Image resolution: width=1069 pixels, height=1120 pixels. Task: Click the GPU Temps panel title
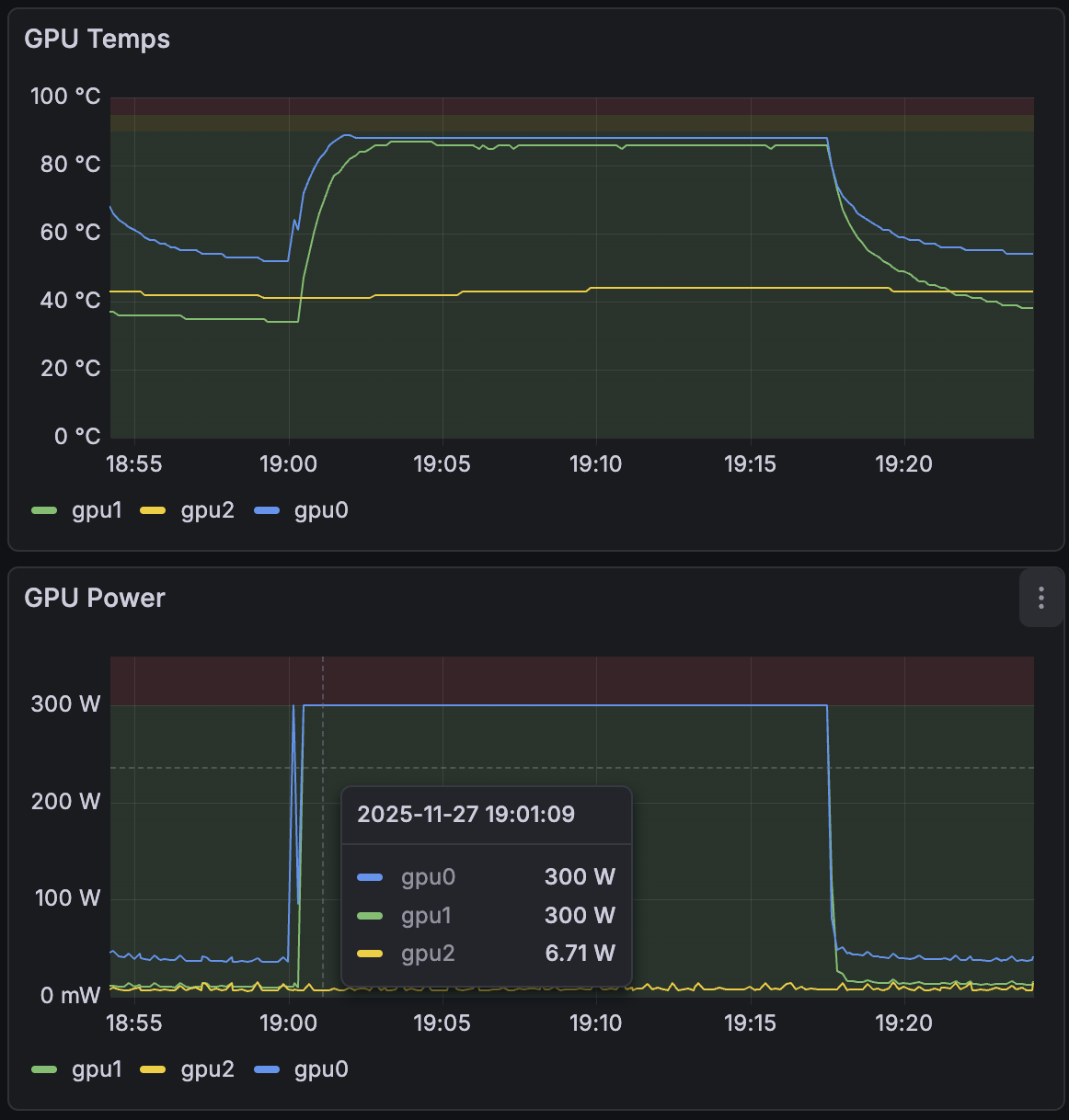click(x=97, y=39)
